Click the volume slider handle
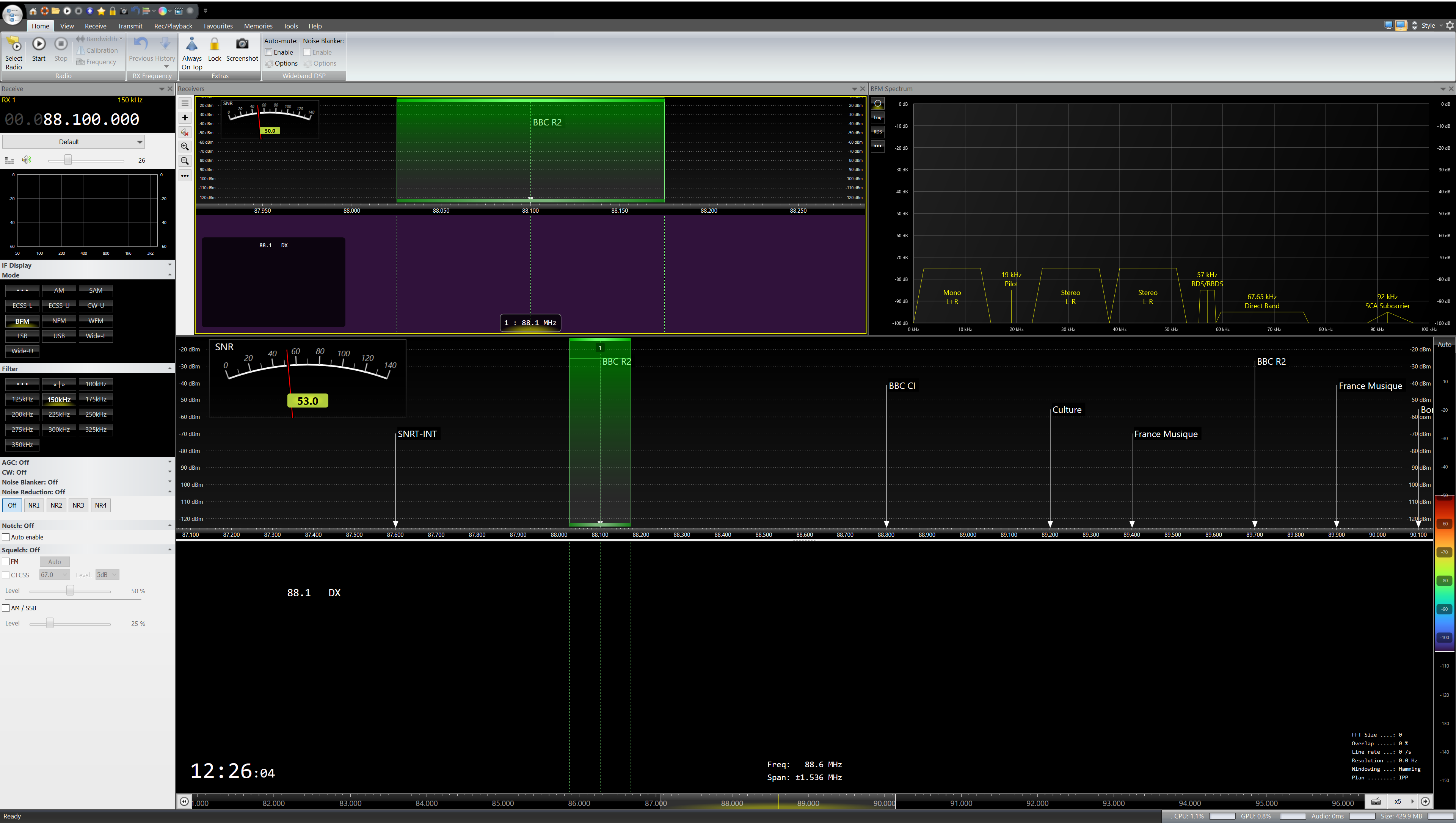The width and height of the screenshot is (1456, 823). (68, 160)
